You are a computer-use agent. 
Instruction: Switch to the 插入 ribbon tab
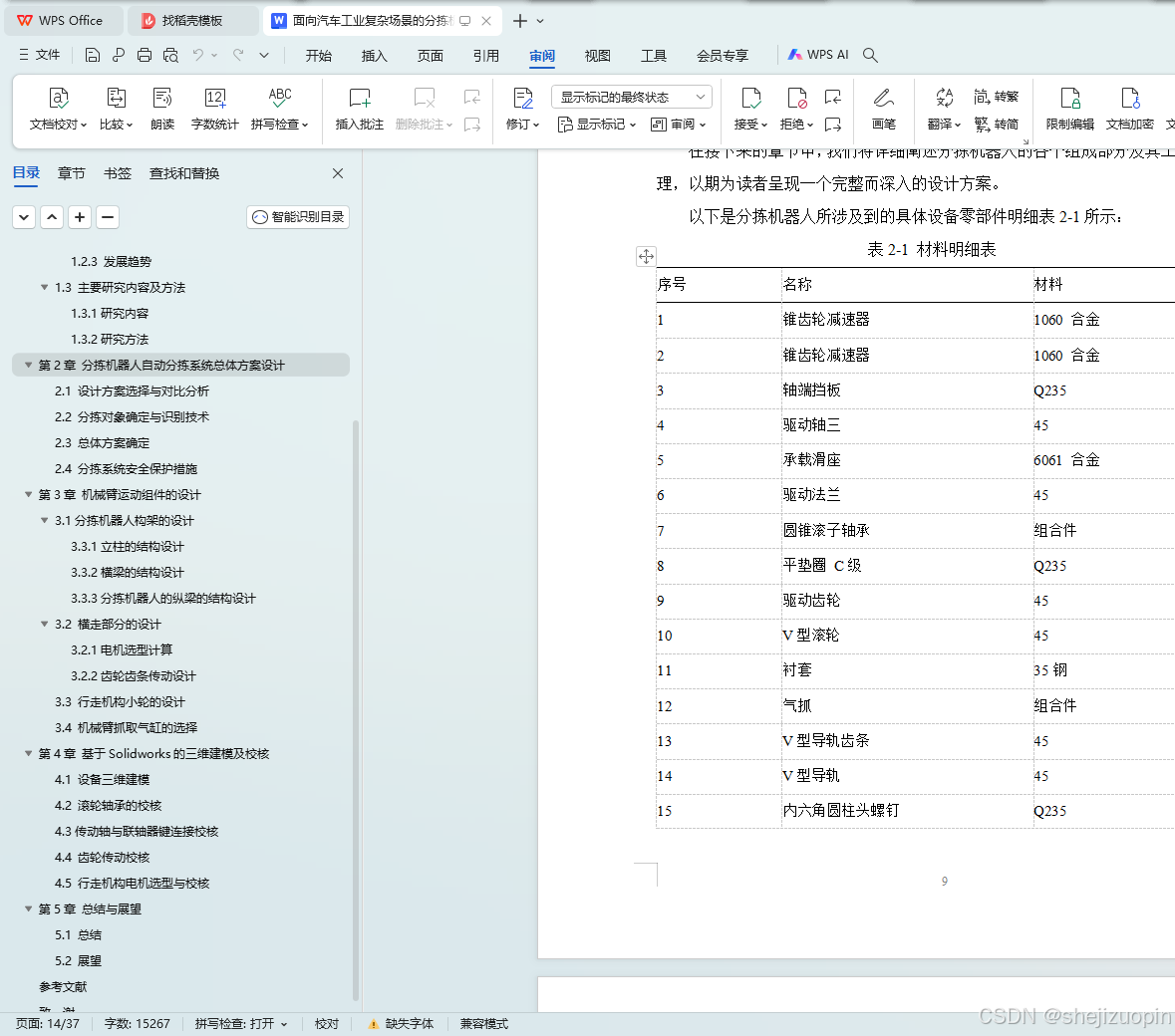click(374, 56)
